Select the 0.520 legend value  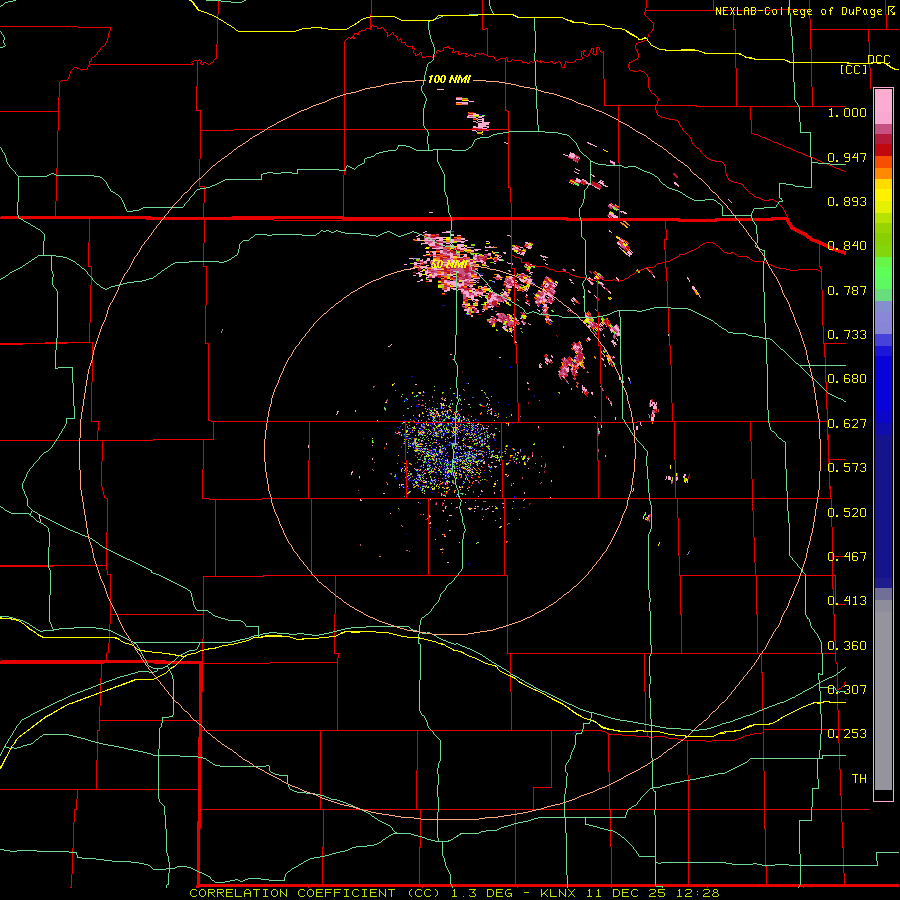847,513
